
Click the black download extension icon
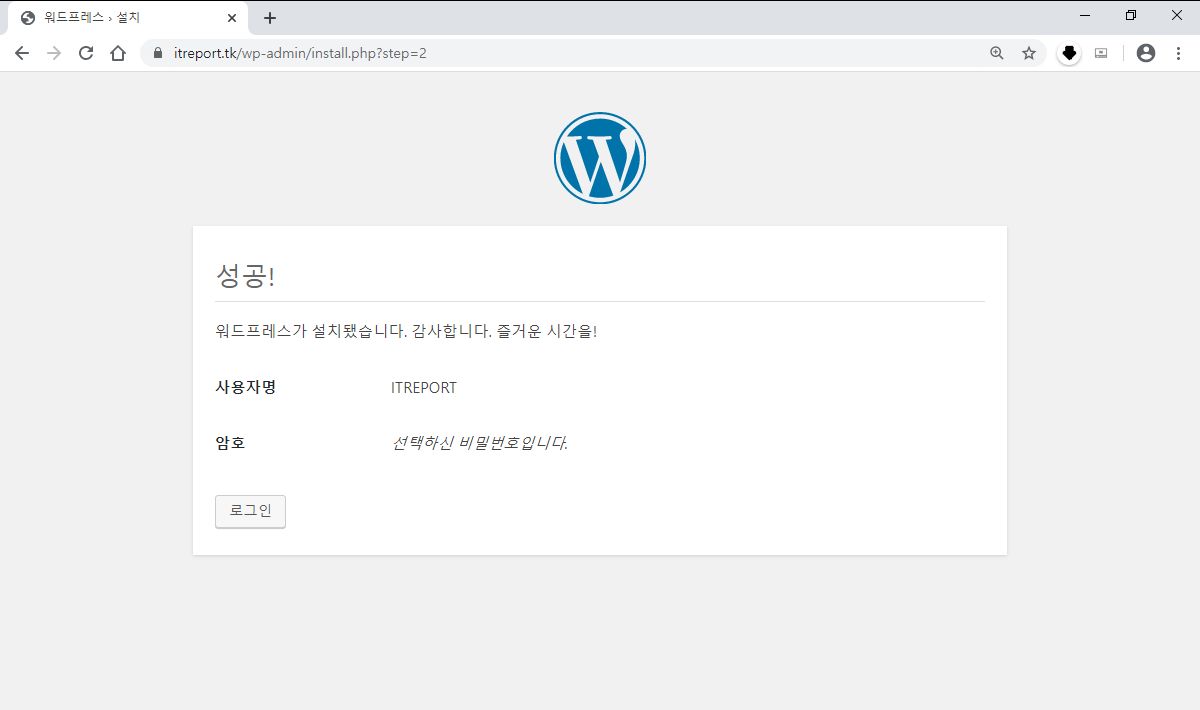1069,53
